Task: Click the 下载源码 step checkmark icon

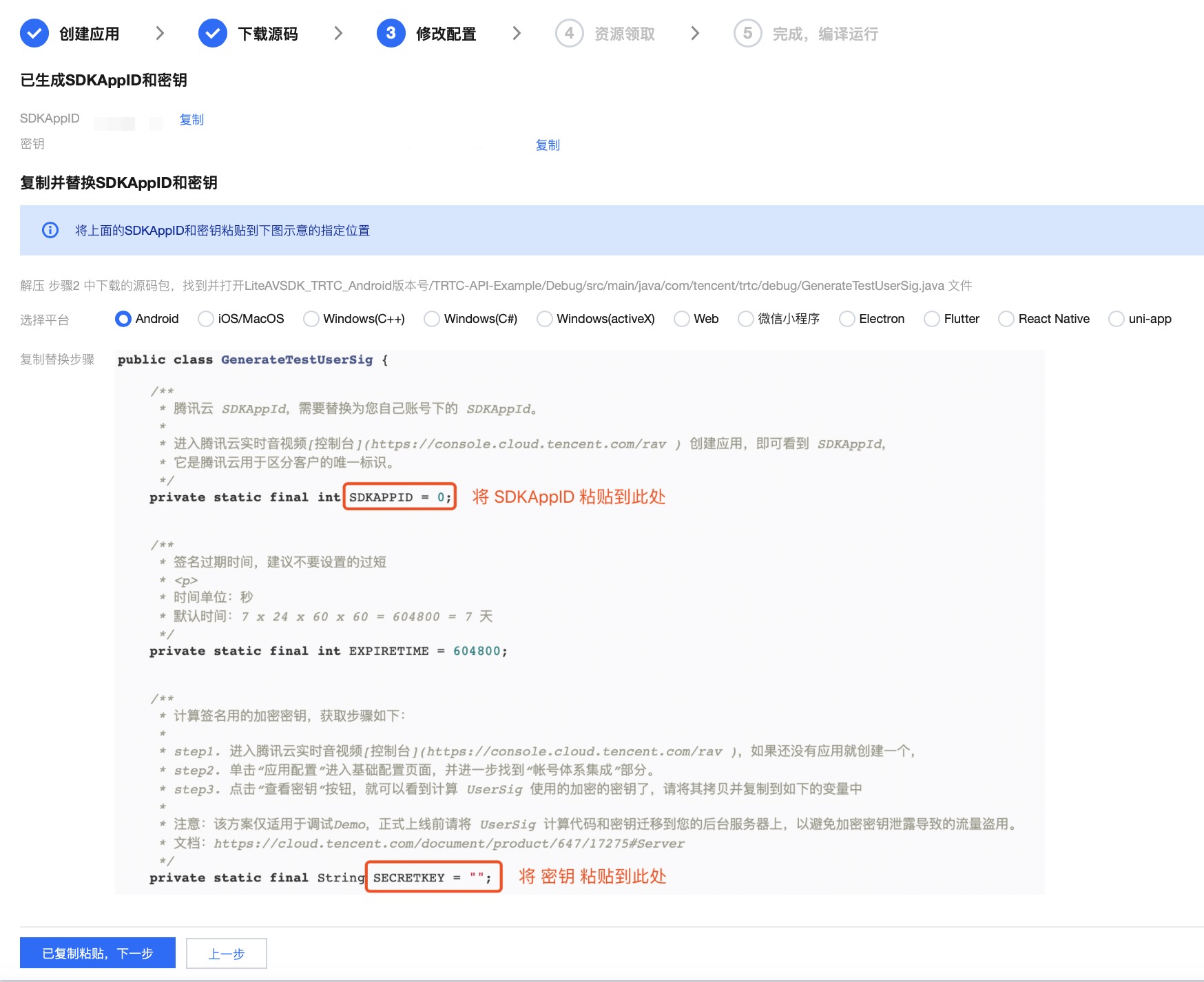Action: (x=213, y=33)
